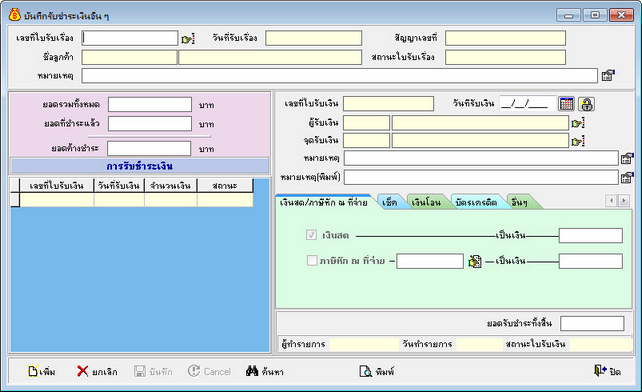
Task: Switch to the เช็ค tab
Action: (x=389, y=202)
